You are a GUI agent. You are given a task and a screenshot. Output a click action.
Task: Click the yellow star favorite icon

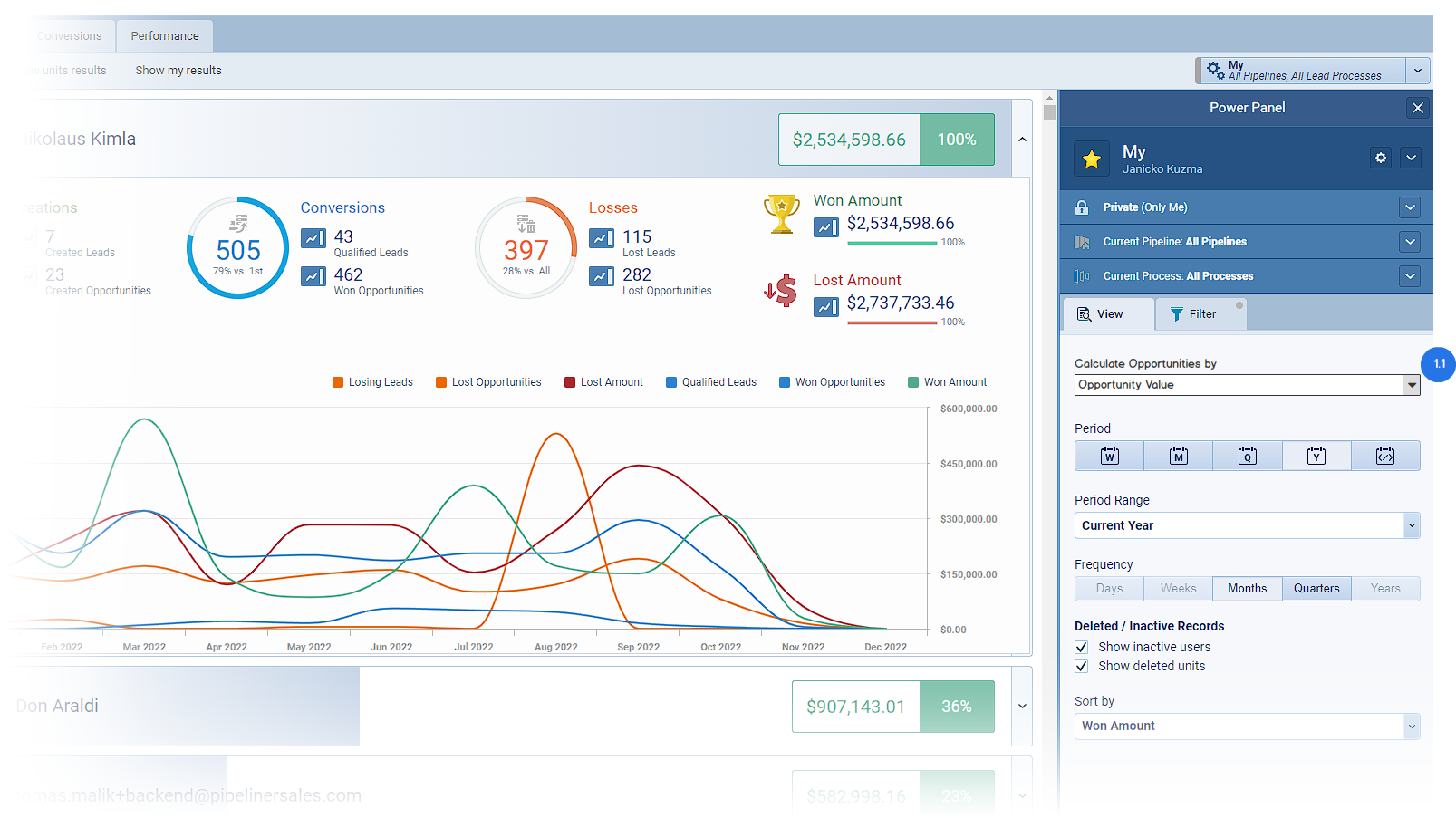coord(1092,159)
